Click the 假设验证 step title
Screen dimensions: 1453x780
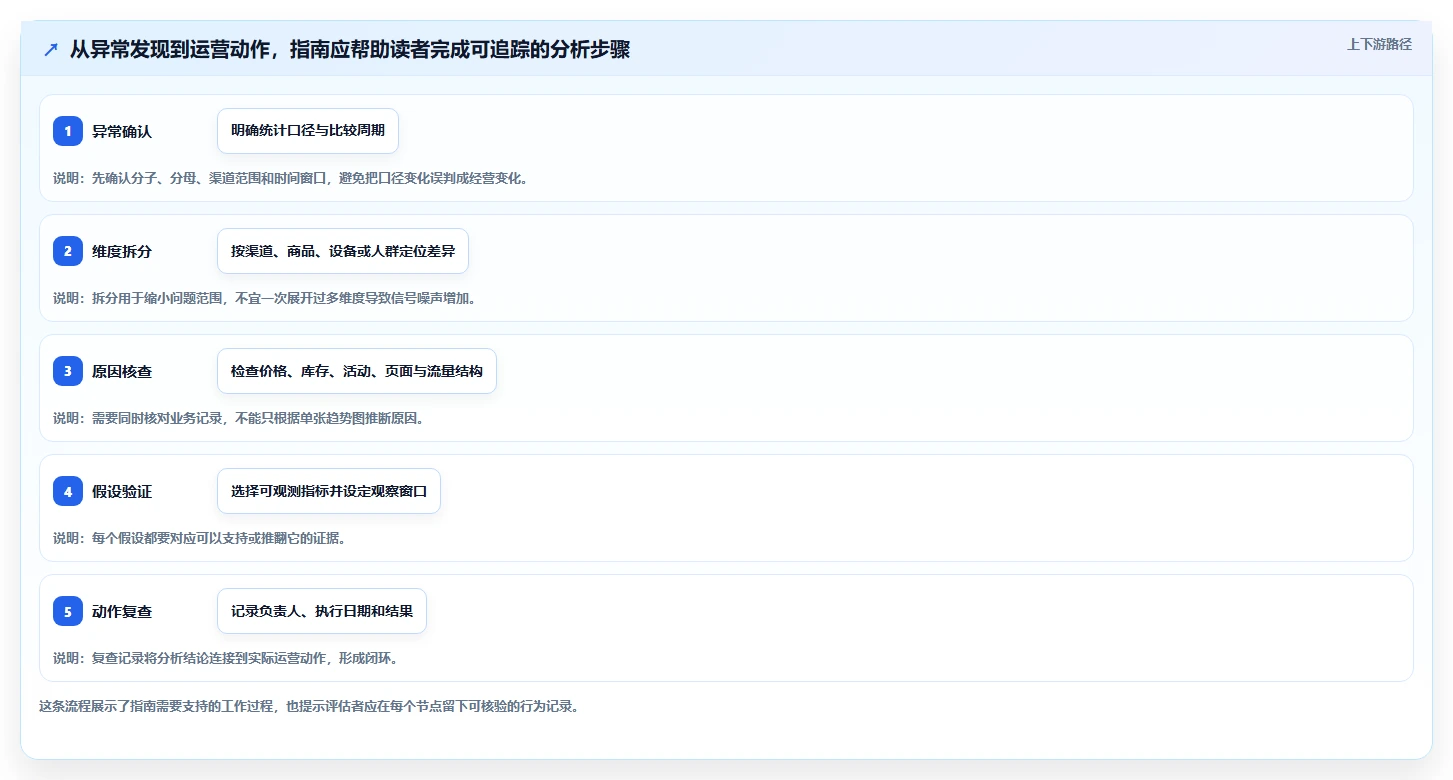pyautogui.click(x=122, y=491)
